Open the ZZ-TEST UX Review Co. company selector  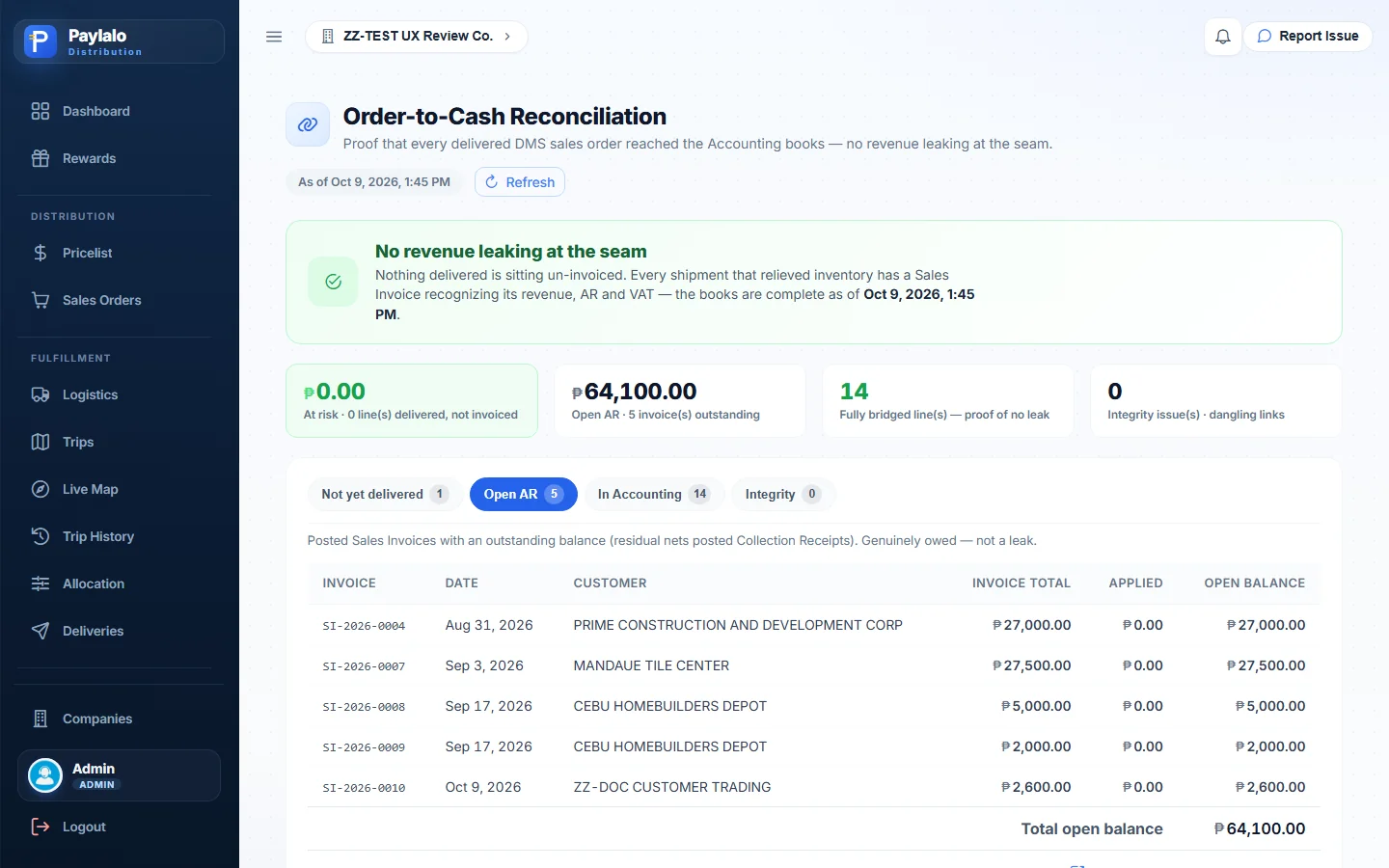click(417, 37)
